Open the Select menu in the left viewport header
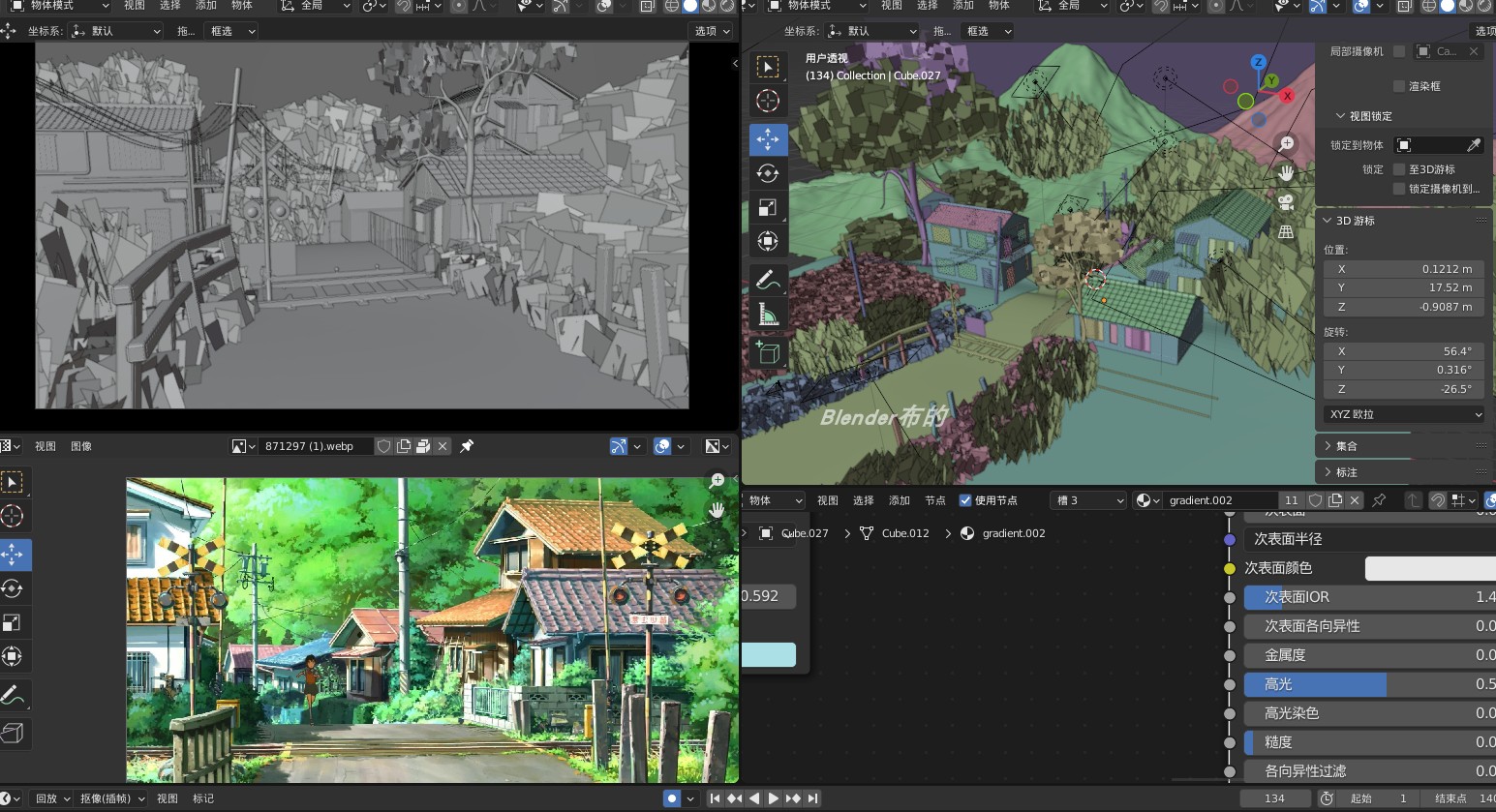1496x812 pixels. [170, 6]
